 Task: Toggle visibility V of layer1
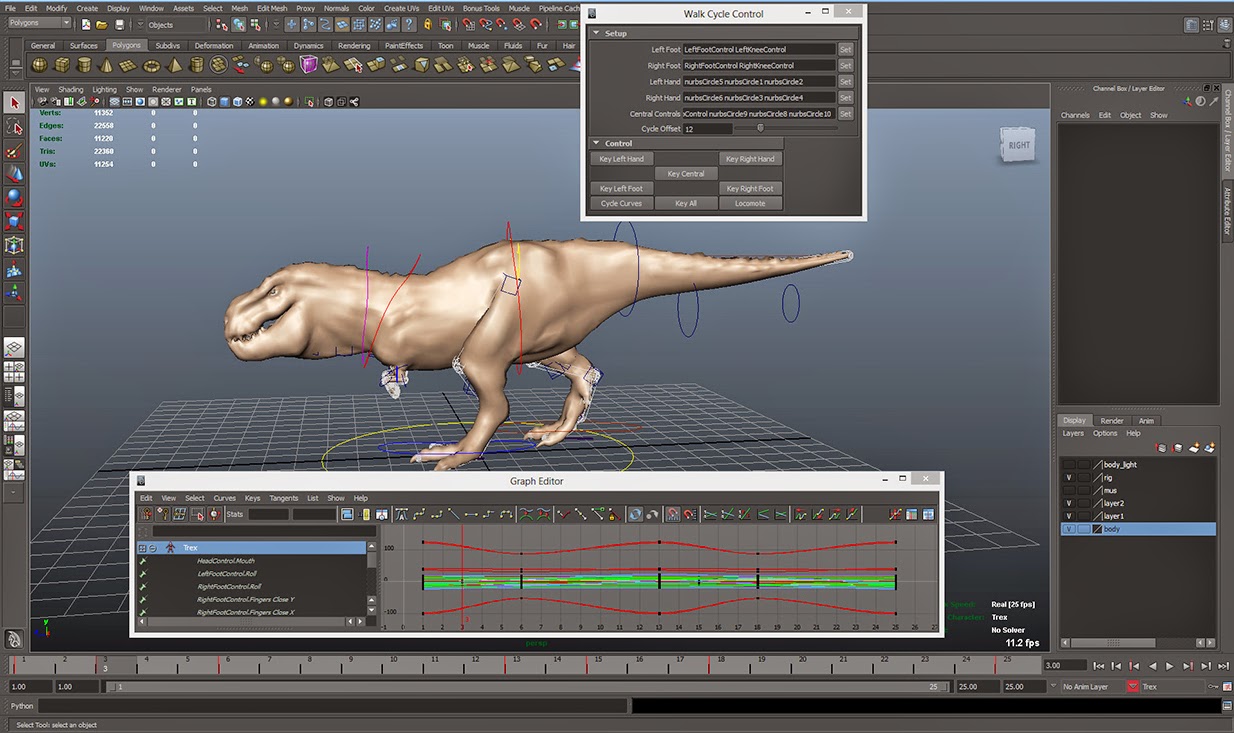pos(1069,516)
